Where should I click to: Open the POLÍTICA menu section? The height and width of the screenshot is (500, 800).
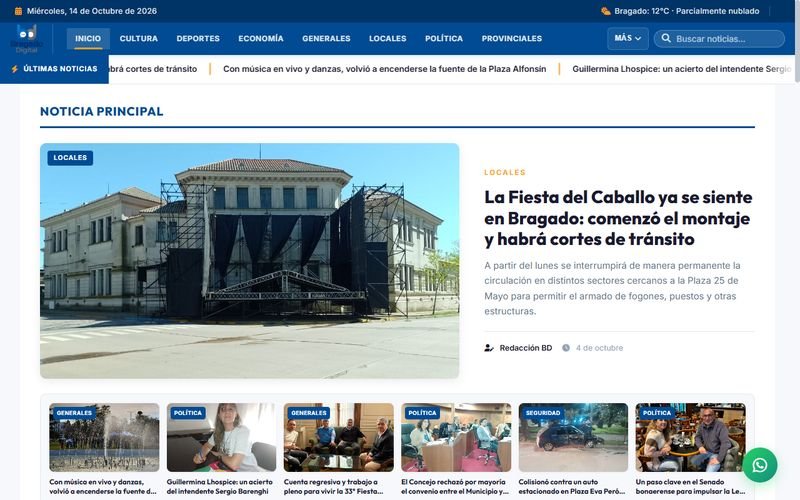(x=444, y=38)
